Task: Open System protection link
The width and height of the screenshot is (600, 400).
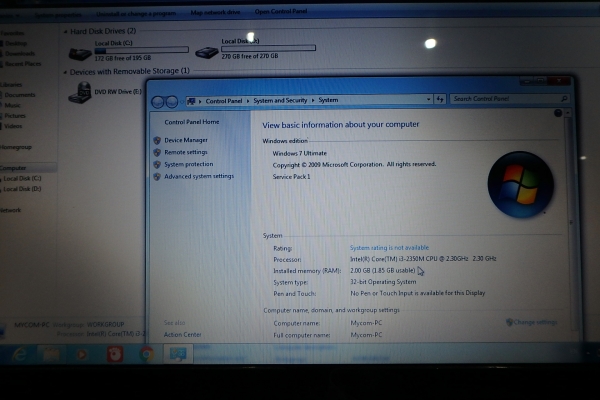Action: point(189,164)
